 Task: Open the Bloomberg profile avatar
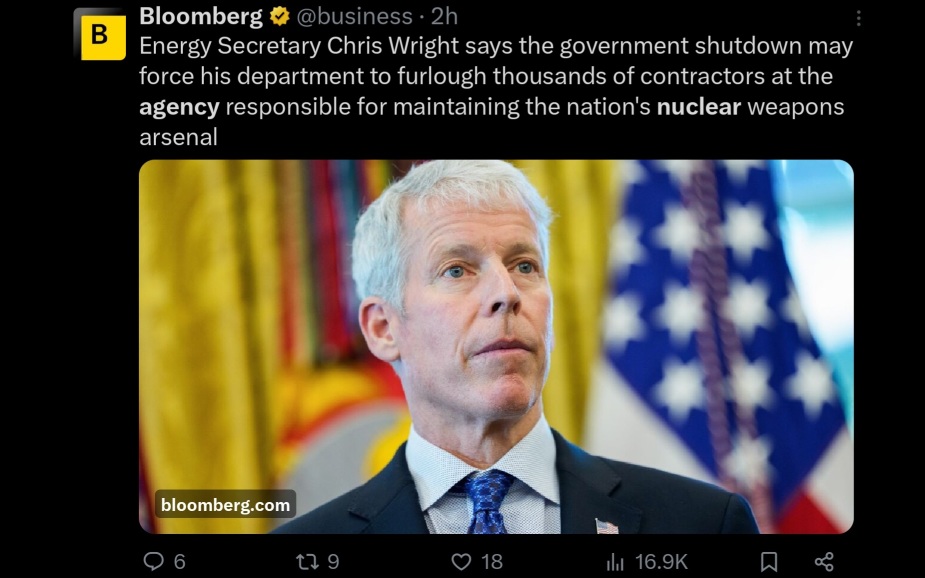pos(100,34)
